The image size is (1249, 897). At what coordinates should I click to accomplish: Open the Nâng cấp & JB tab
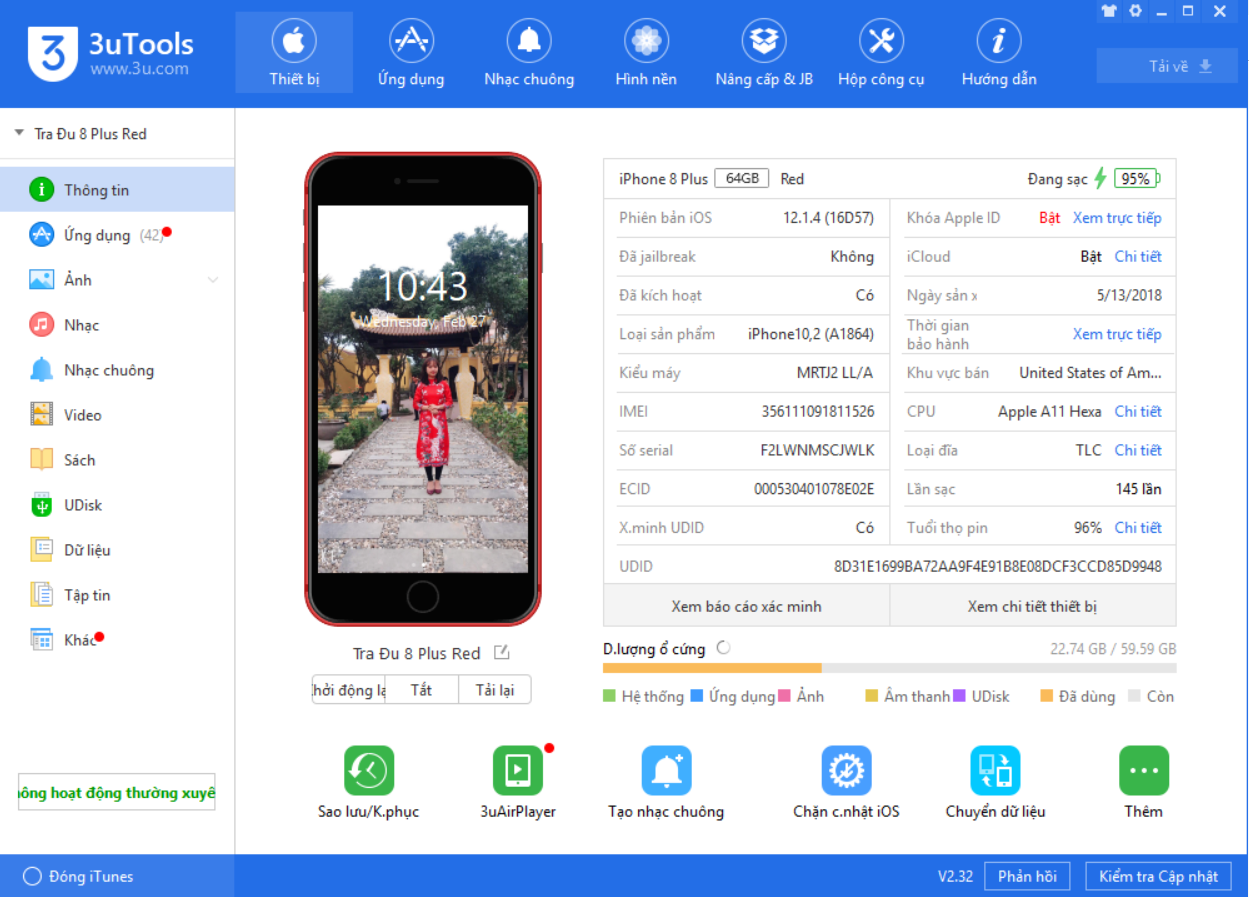click(764, 53)
